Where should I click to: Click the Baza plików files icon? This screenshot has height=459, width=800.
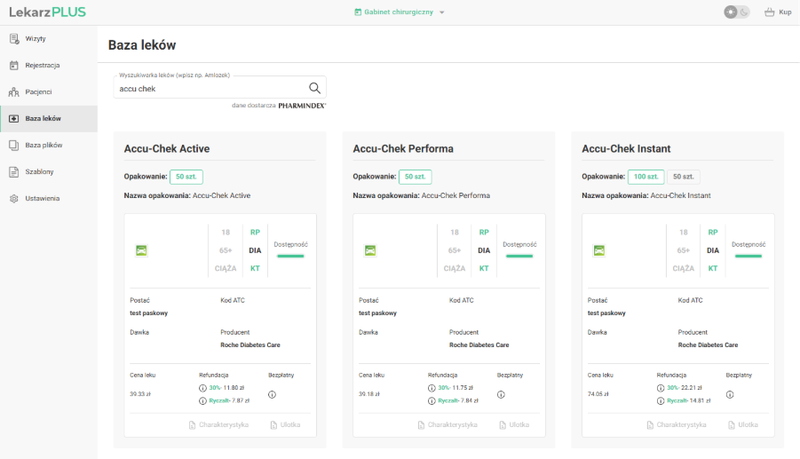coord(14,145)
